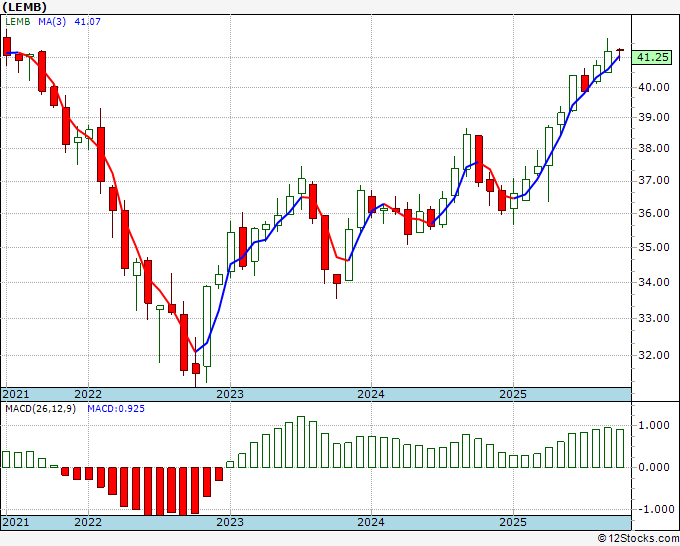Click 2021 on the price chart timeline

pyautogui.click(x=16, y=394)
